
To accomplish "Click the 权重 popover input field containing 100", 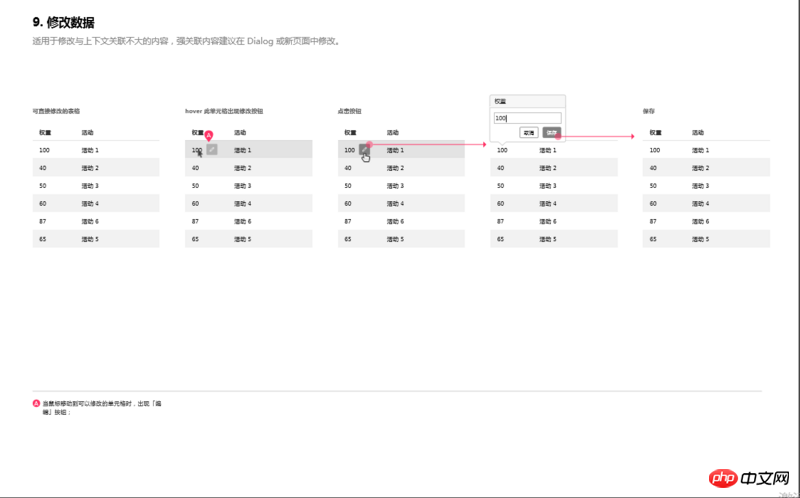I will 528,118.
